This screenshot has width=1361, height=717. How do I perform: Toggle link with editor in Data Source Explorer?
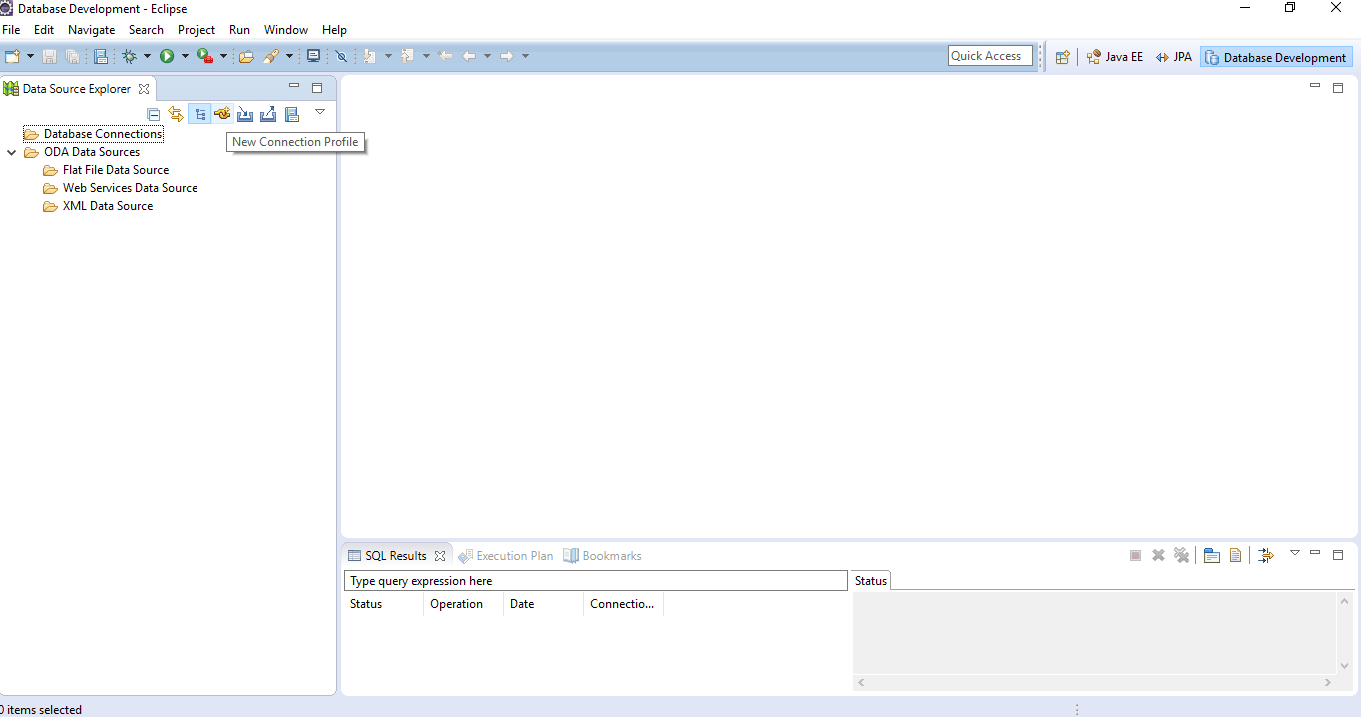coord(175,113)
